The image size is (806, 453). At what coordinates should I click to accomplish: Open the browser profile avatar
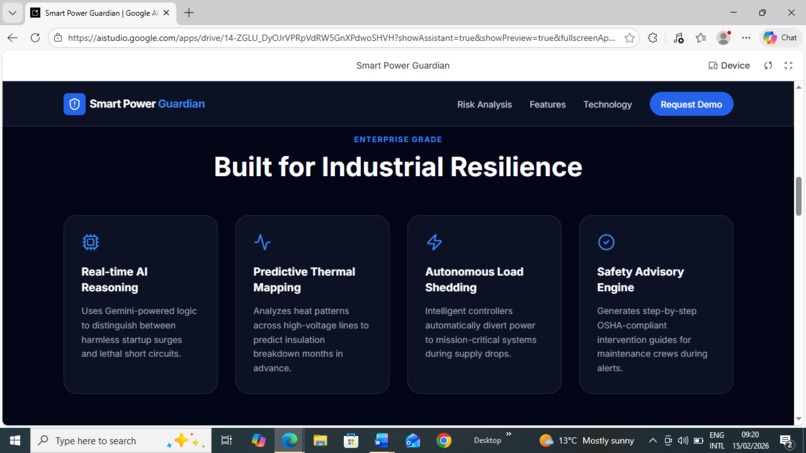tap(723, 38)
